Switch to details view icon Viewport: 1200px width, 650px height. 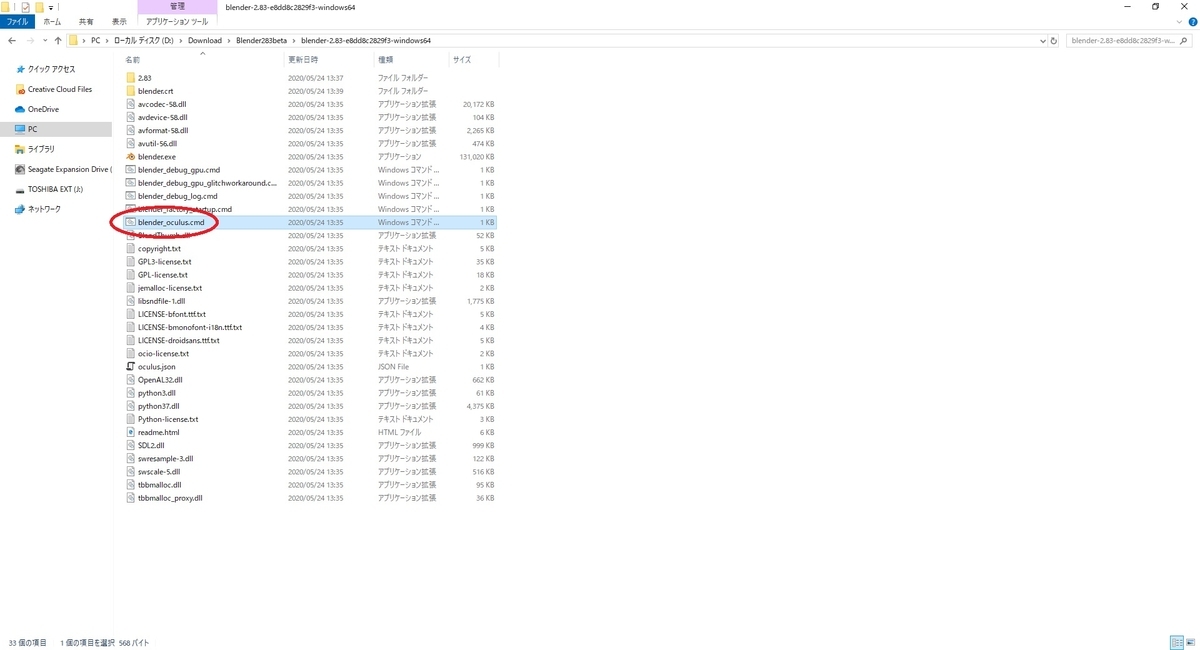point(1177,642)
